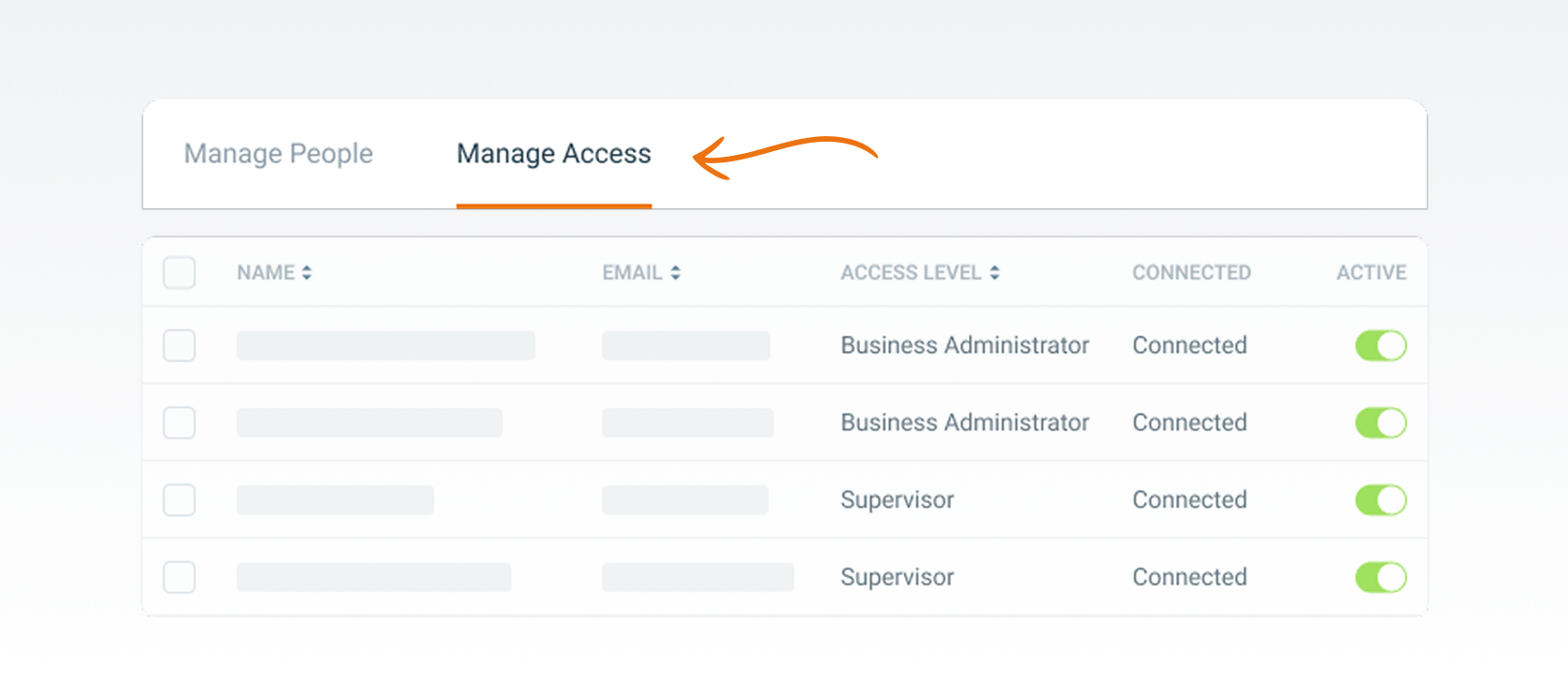Viewport: 1568px width, 685px height.
Task: Sort by the Name column arrows
Action: coord(307,273)
